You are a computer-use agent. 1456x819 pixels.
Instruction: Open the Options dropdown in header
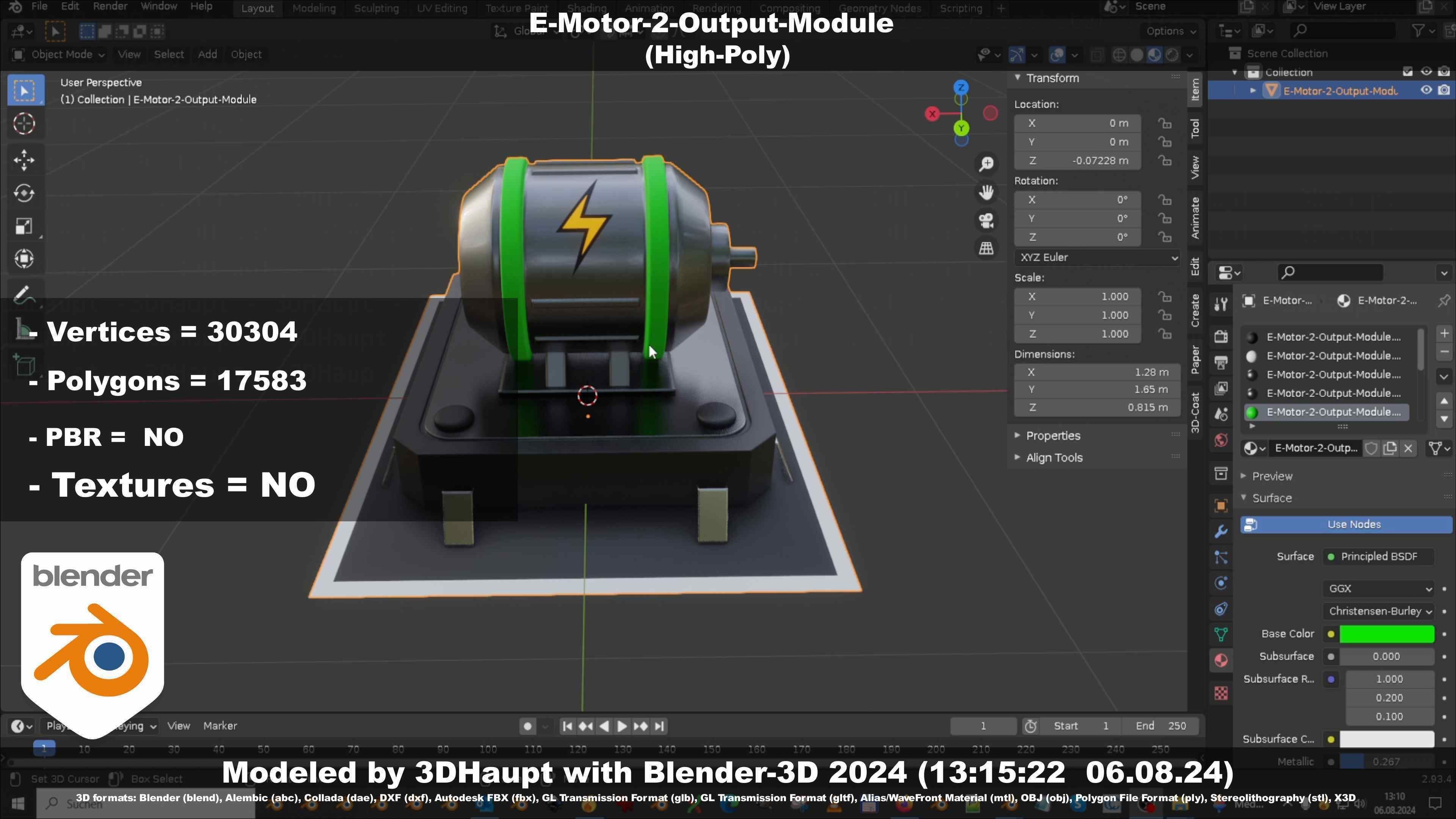pos(1171,31)
